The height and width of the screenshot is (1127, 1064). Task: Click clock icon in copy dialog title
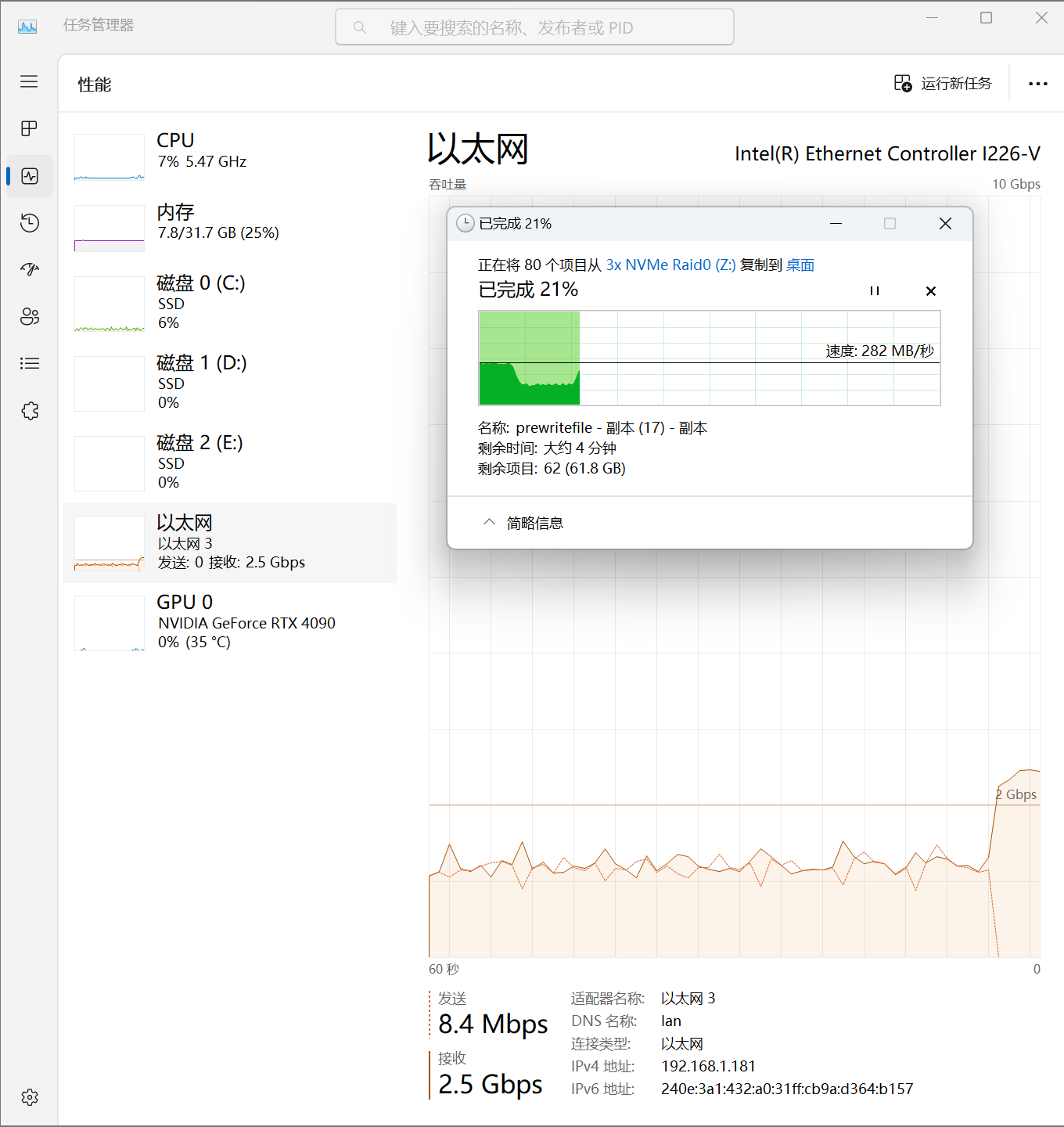point(465,223)
